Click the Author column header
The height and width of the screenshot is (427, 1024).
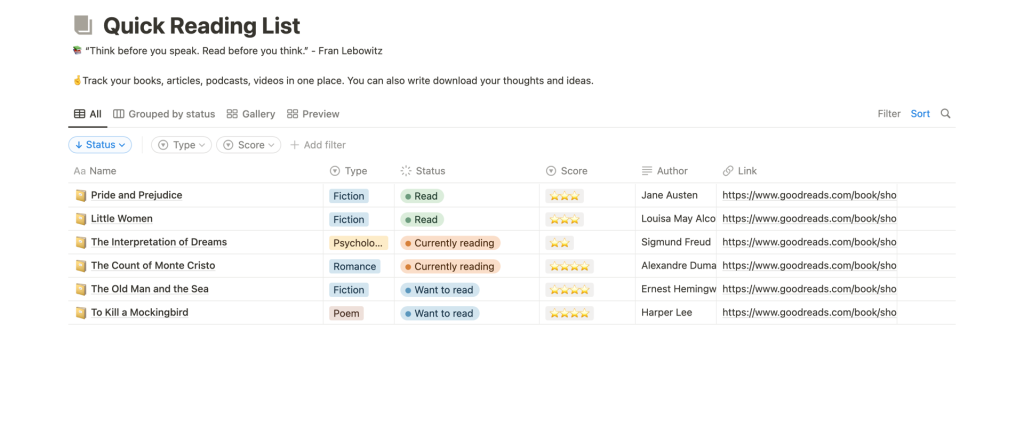pyautogui.click(x=672, y=171)
